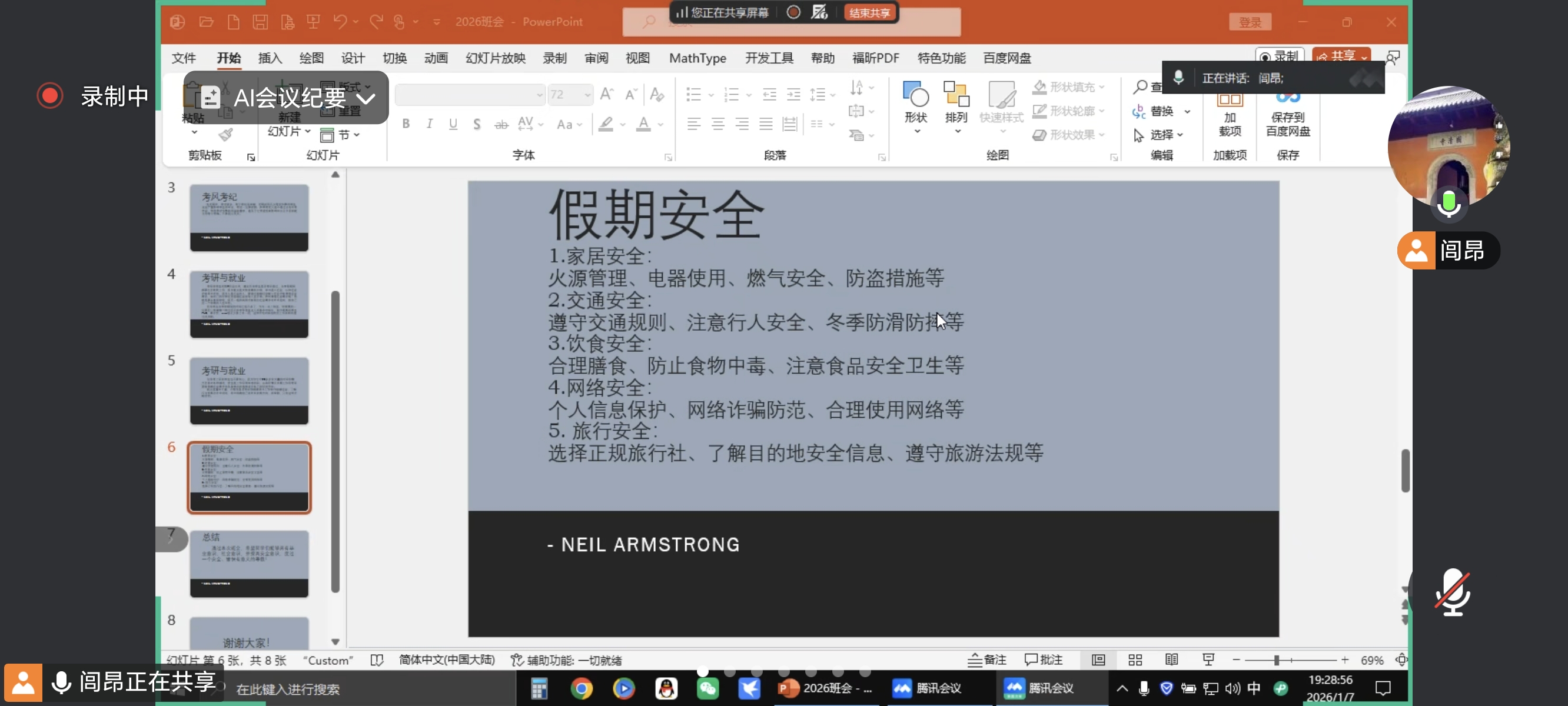Open Google Chrome from the taskbar
Screen dimensions: 1568x706
[582, 688]
